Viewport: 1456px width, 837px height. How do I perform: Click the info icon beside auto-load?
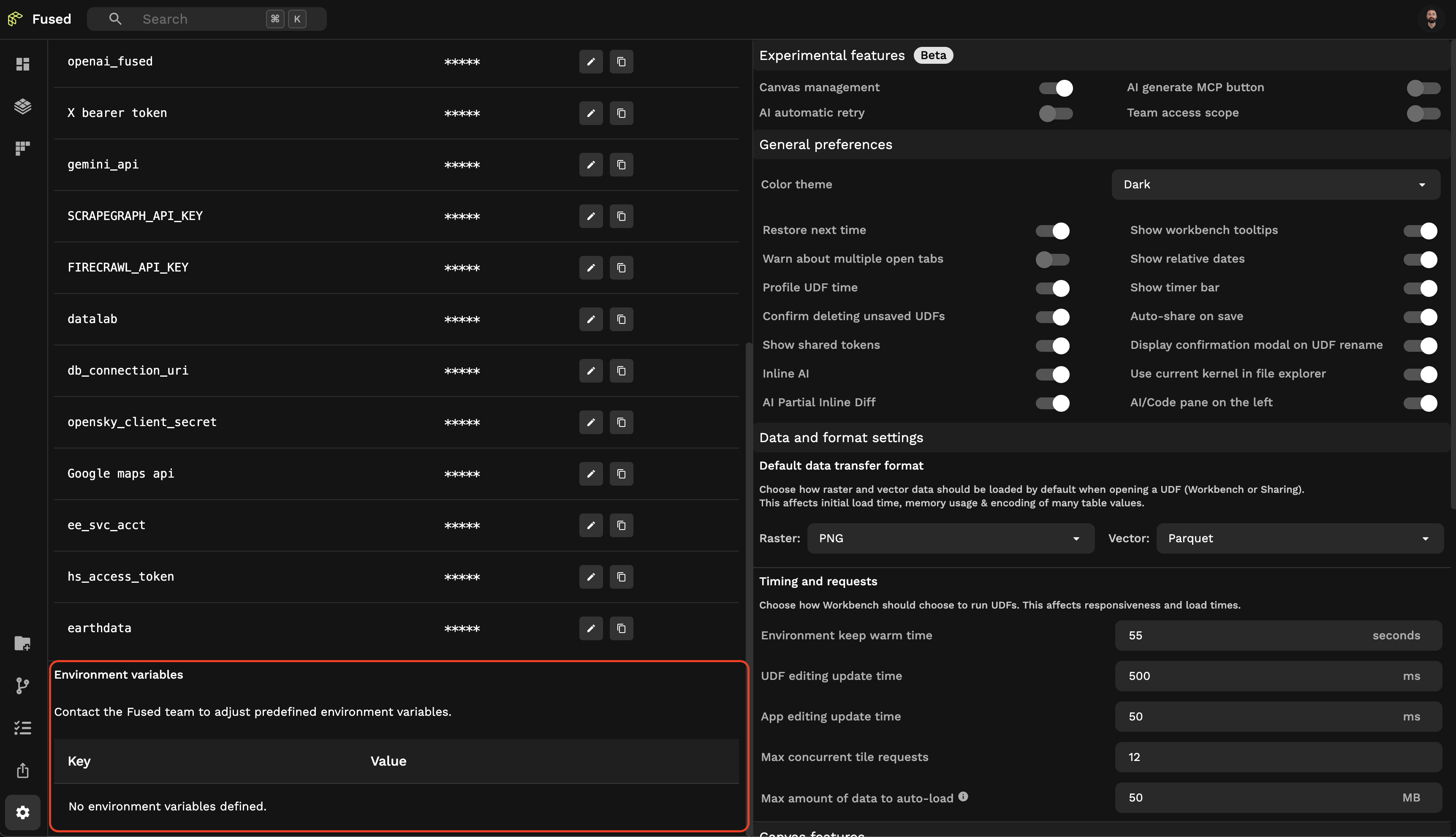click(x=963, y=796)
